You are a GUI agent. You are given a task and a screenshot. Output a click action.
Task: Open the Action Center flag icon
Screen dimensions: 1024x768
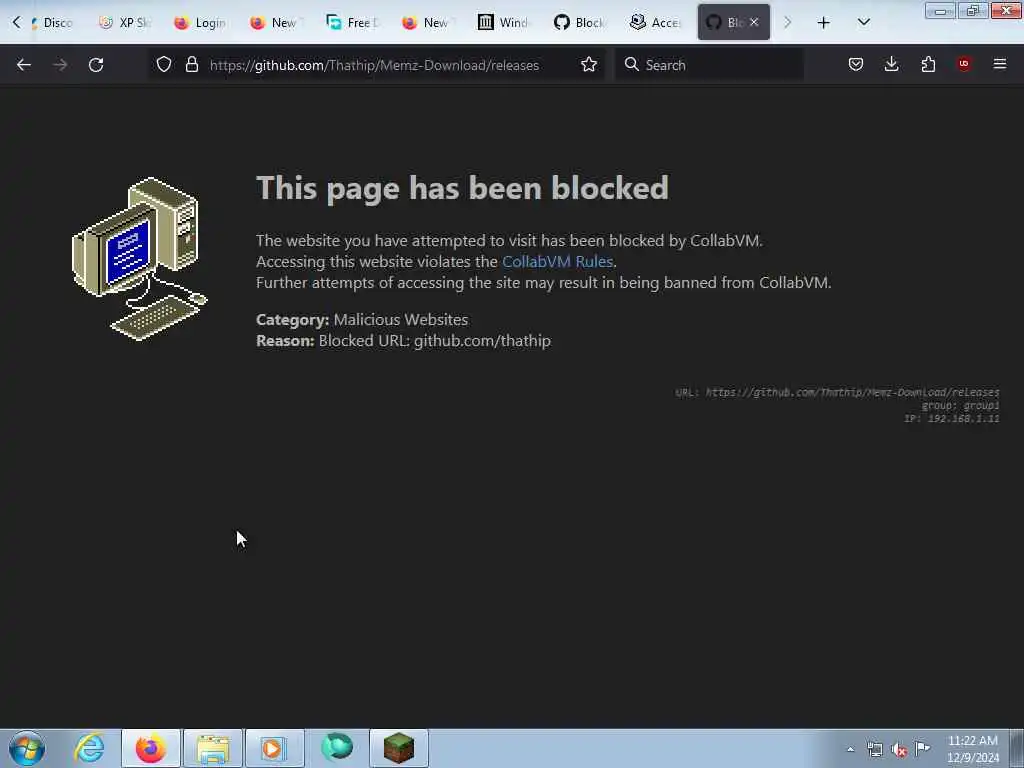923,749
